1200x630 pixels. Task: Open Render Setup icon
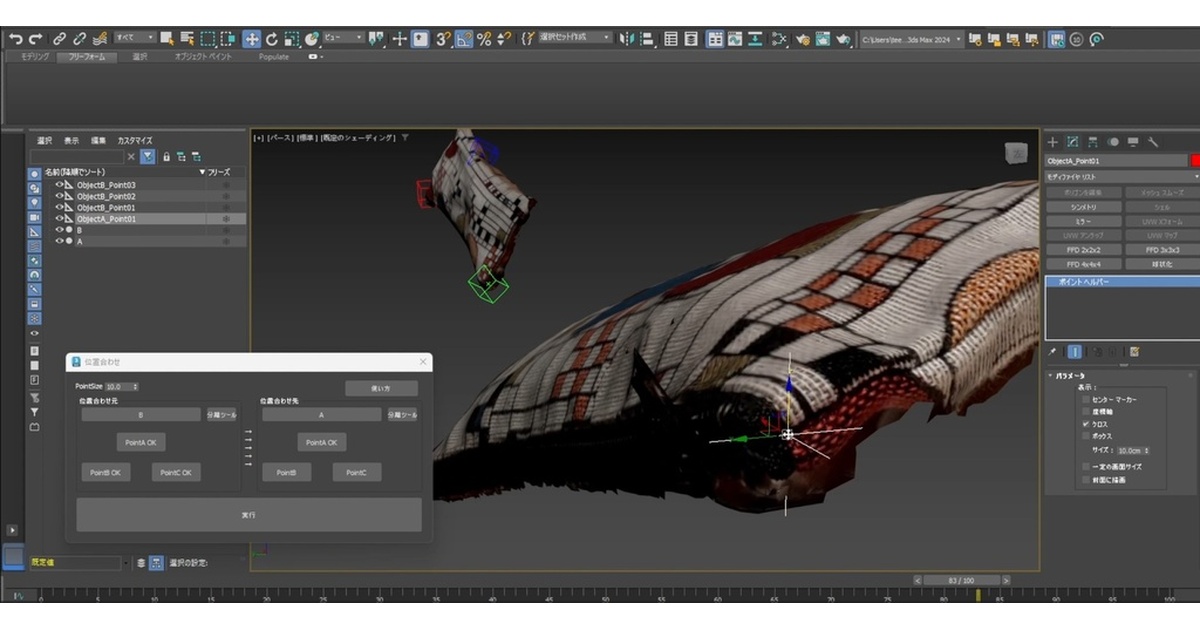pyautogui.click(x=802, y=38)
